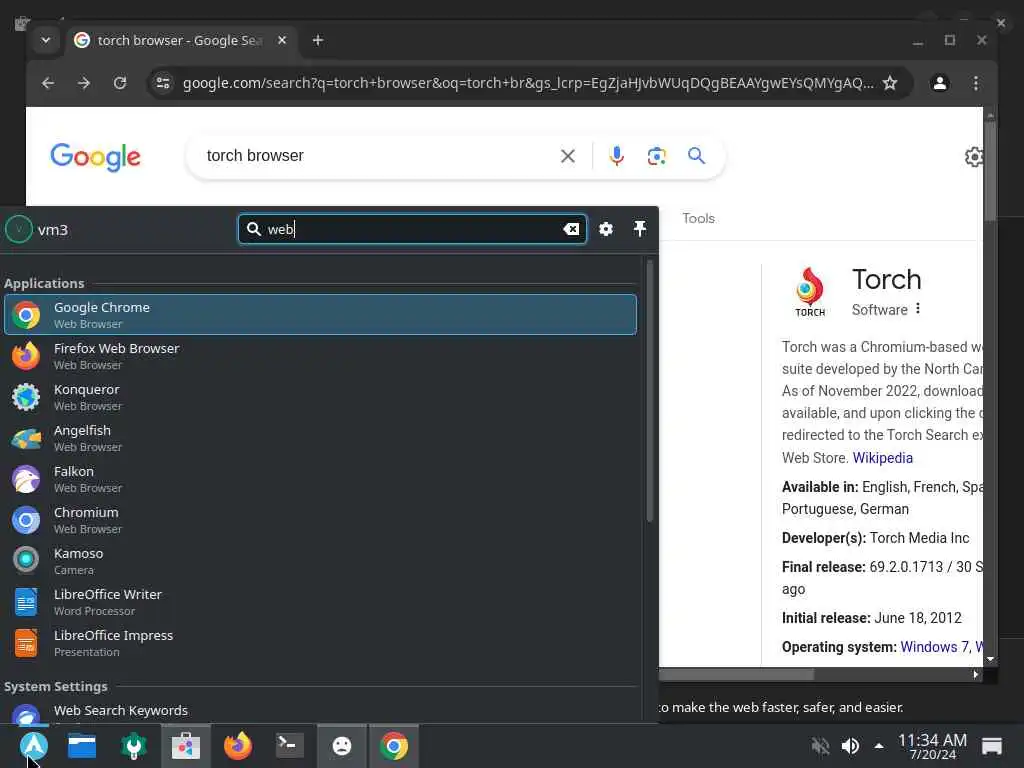
Task: Reload the current Chrome page
Action: (x=120, y=83)
